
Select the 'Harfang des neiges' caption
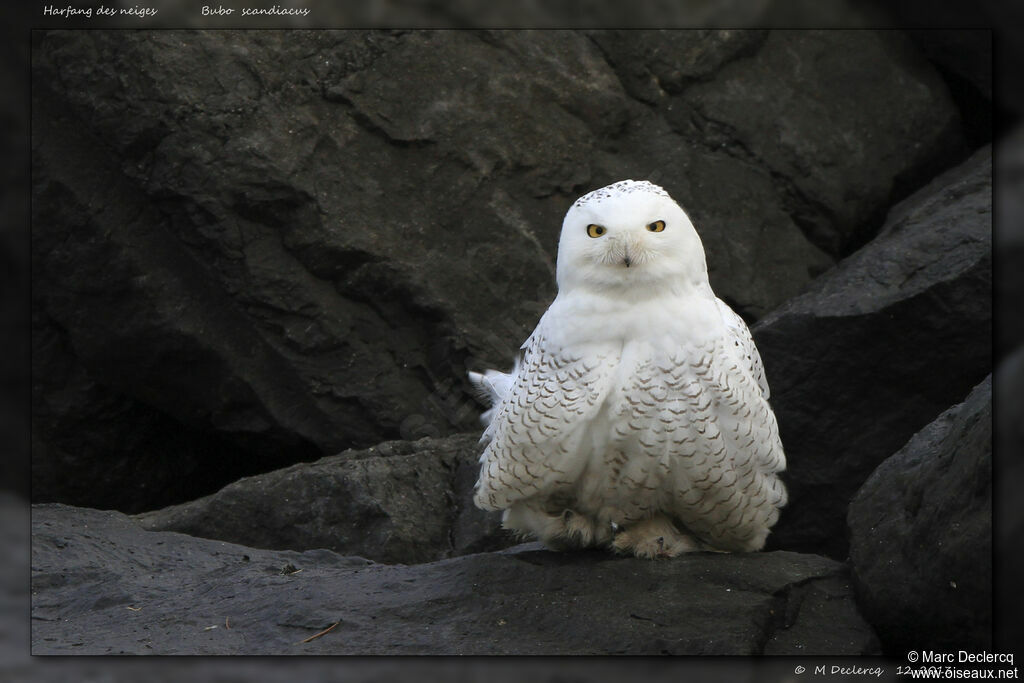[x=100, y=10]
